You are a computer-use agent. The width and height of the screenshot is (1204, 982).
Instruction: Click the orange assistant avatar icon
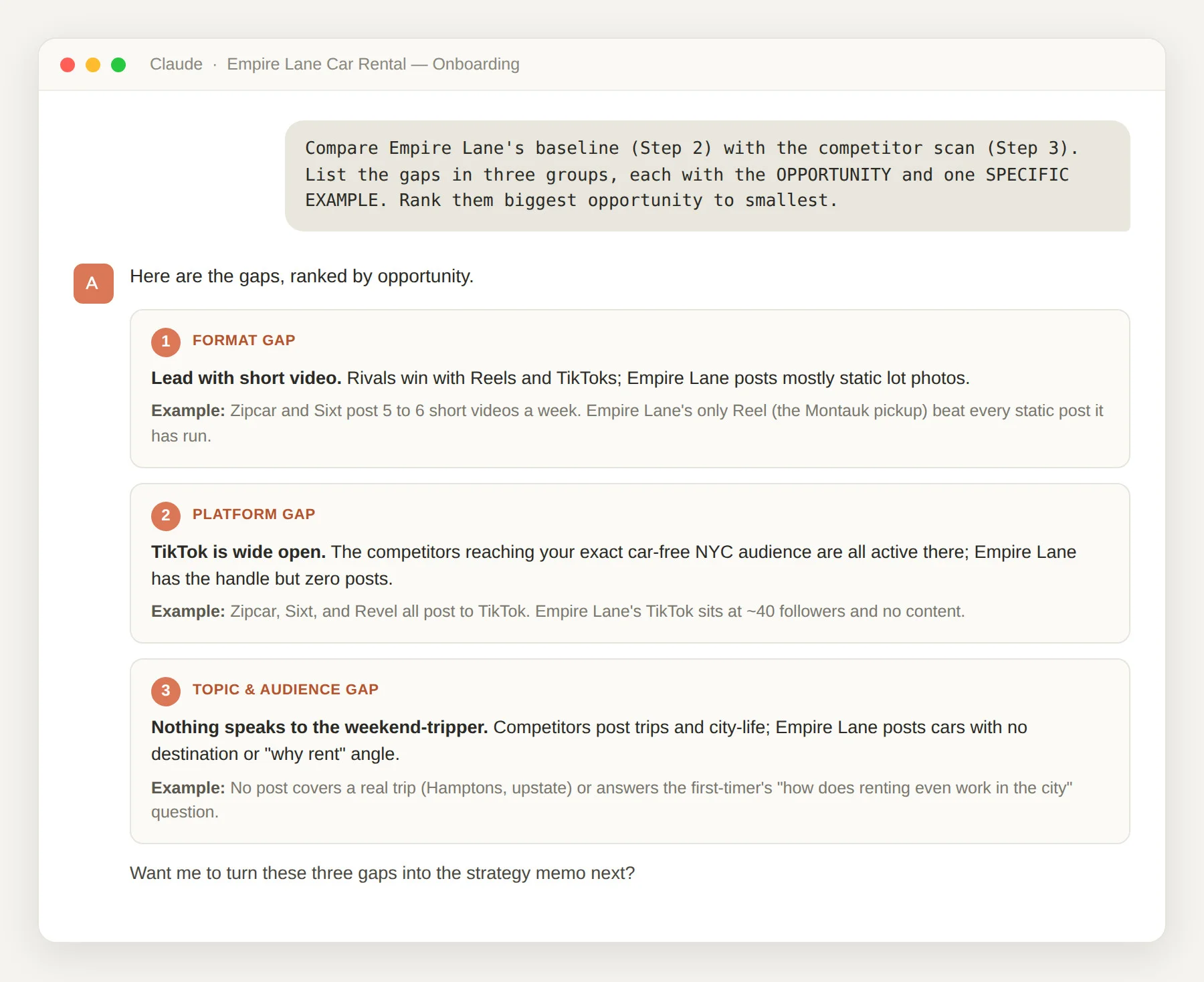point(94,284)
